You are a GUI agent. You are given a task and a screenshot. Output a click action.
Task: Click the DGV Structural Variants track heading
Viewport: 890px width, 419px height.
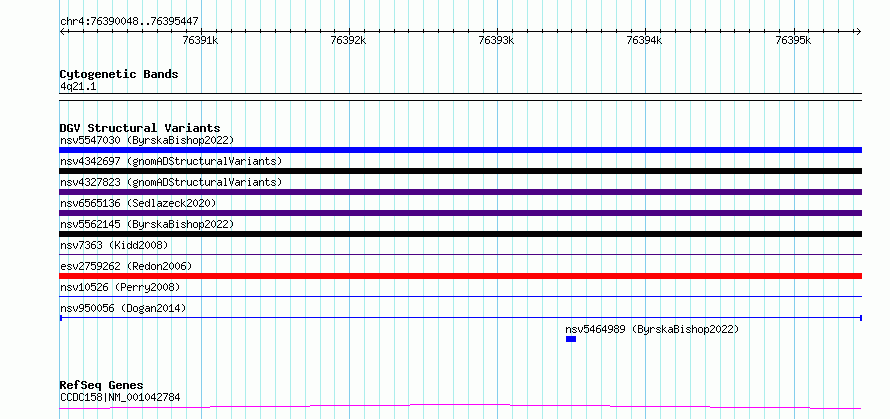(140, 128)
